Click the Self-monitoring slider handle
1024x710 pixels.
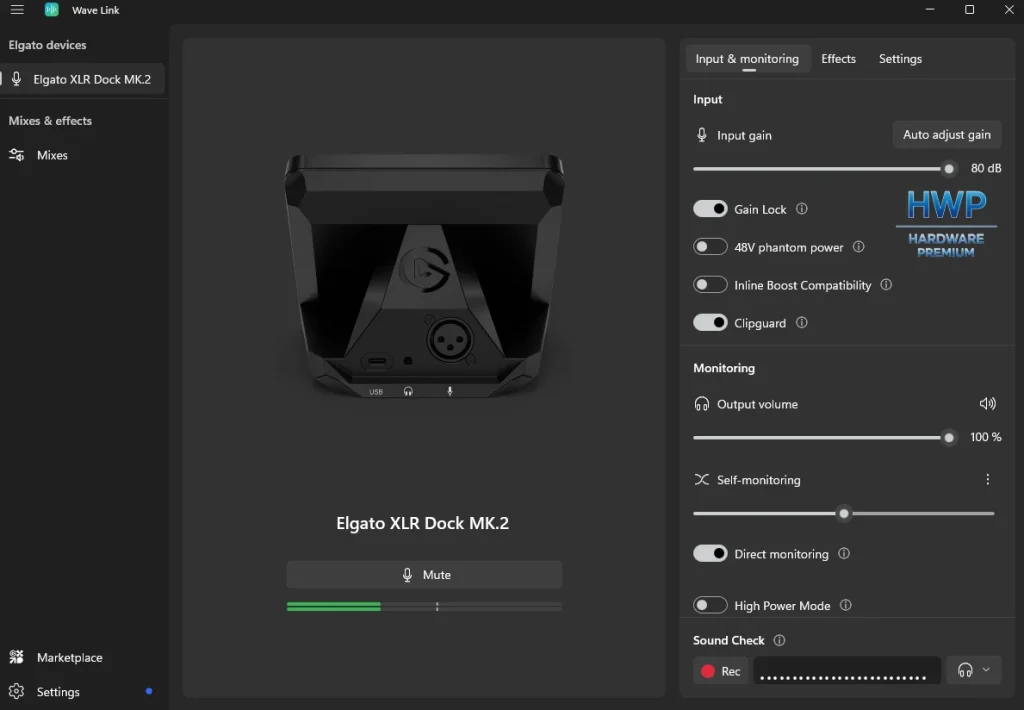844,513
